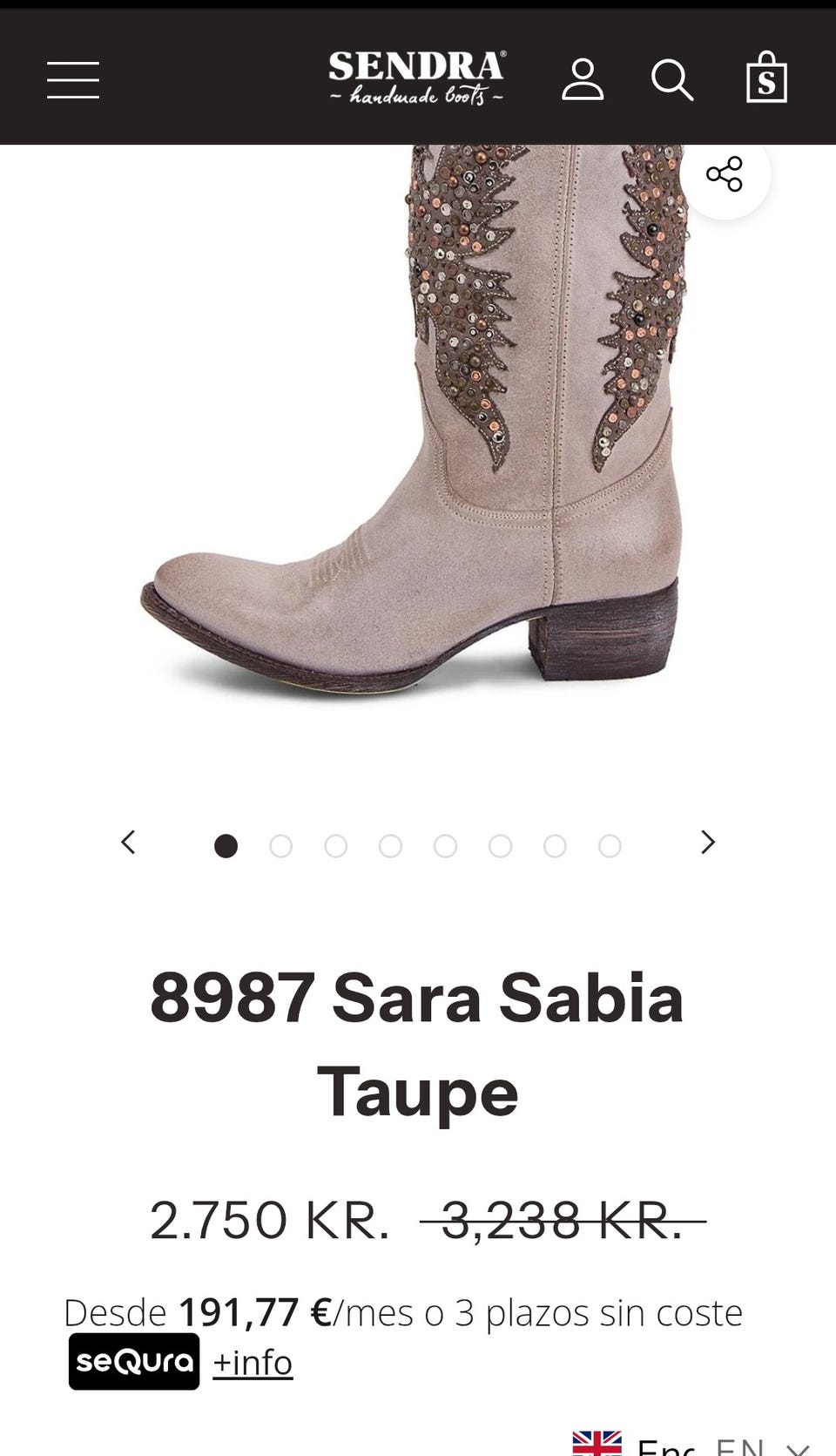Select the second carousel dot
The height and width of the screenshot is (1456, 836).
click(281, 846)
